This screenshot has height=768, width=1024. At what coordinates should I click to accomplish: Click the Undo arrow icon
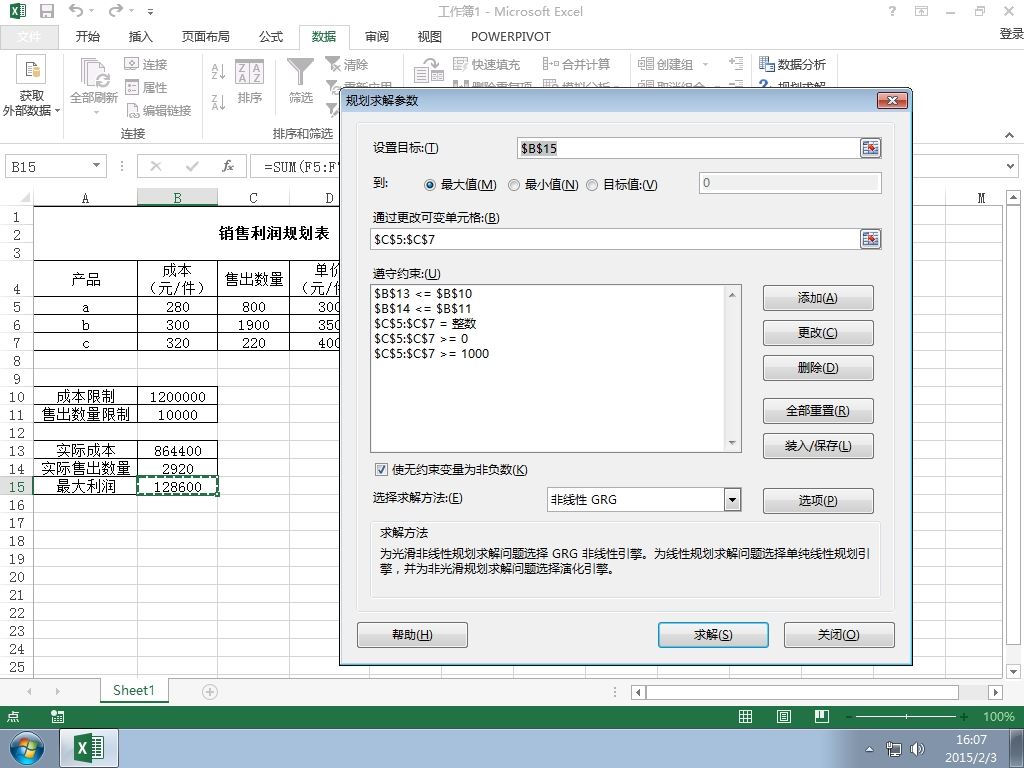[x=76, y=10]
